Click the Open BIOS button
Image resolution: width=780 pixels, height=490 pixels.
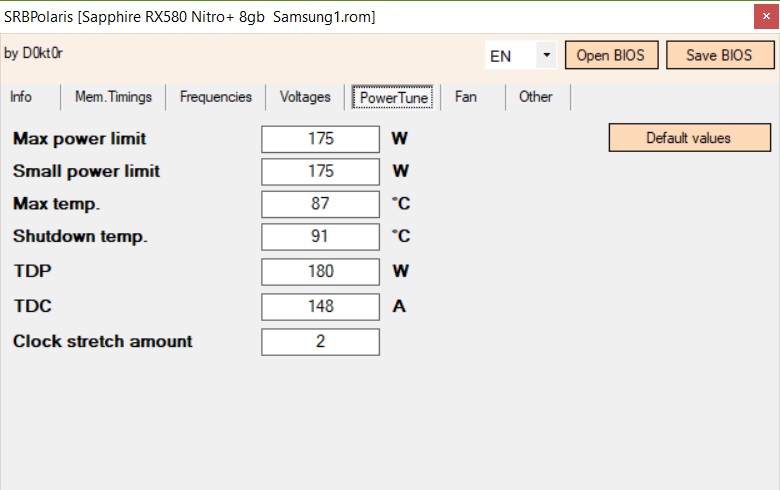[x=611, y=55]
